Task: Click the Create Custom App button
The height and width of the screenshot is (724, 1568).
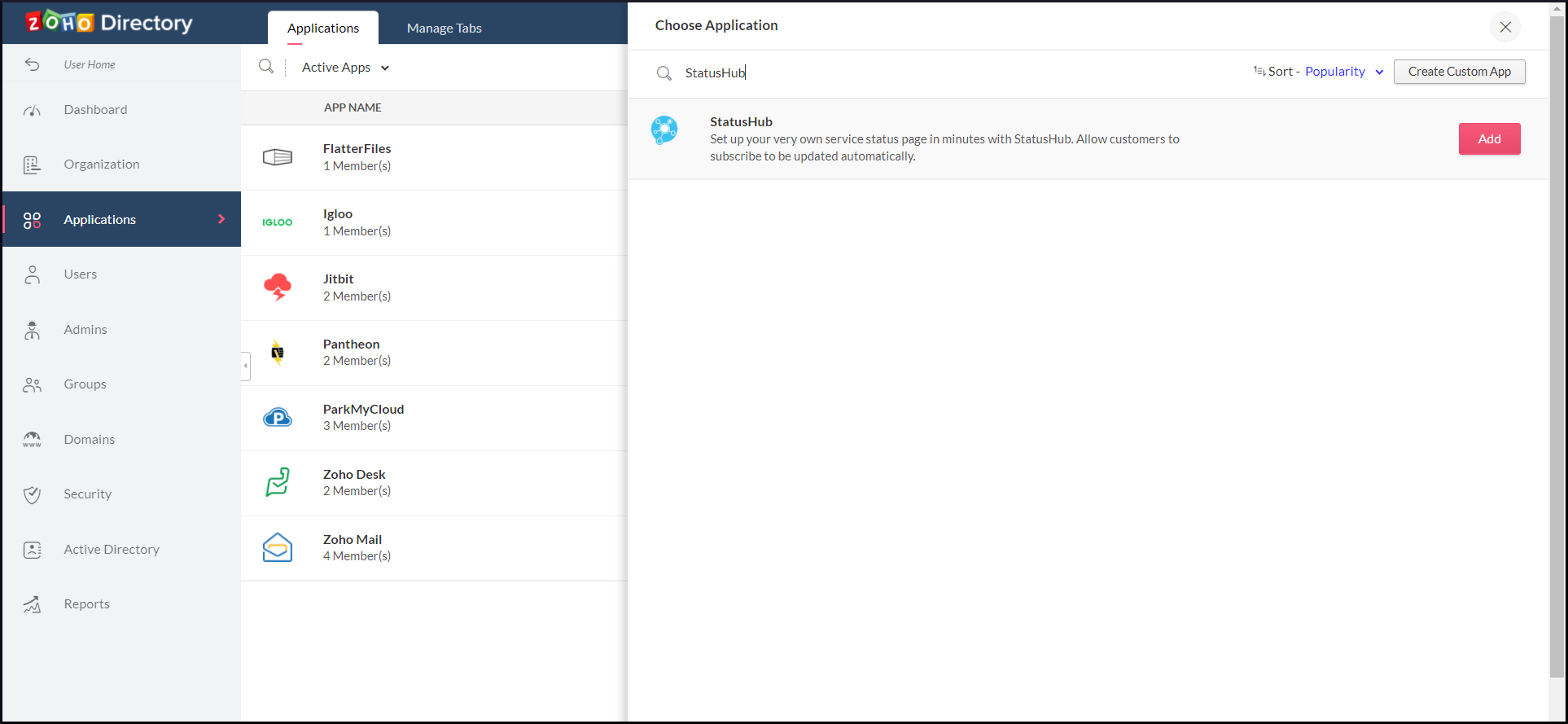Action: [1460, 72]
